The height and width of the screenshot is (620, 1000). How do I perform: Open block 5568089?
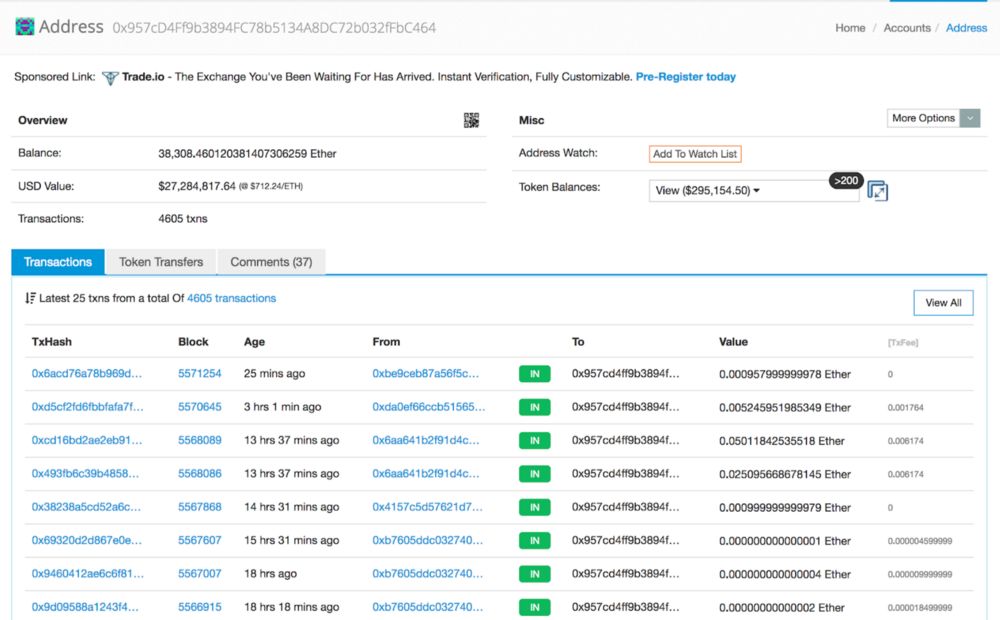coord(200,440)
